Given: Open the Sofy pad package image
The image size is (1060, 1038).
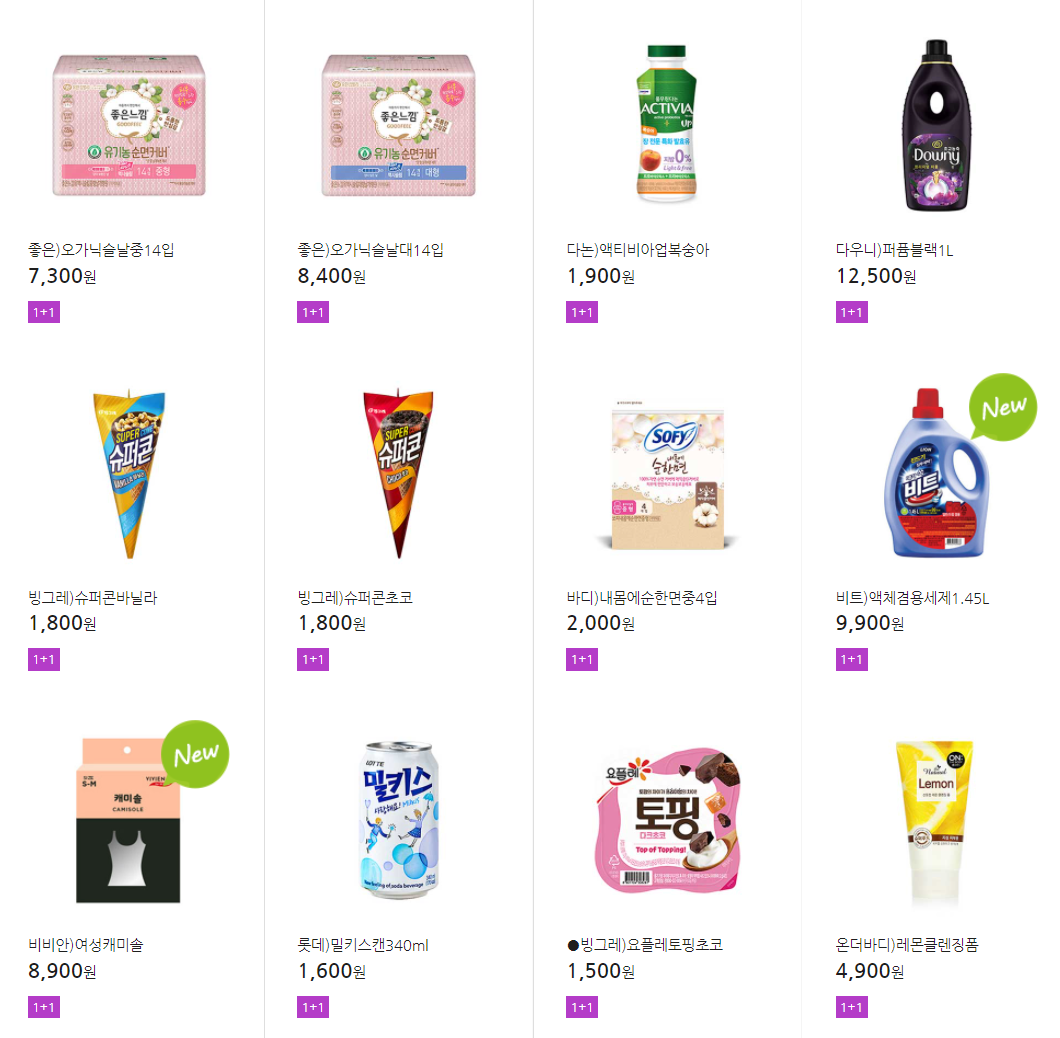Looking at the screenshot, I should [x=667, y=475].
